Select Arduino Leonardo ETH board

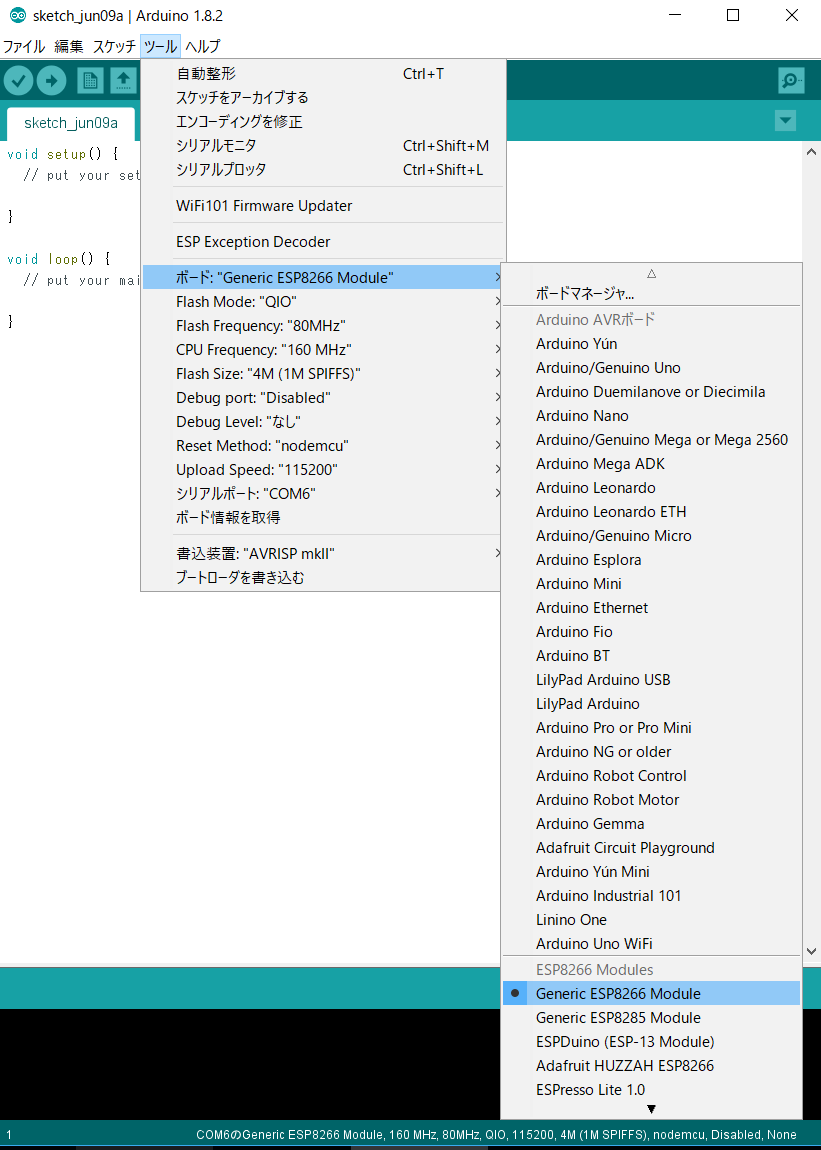(x=652, y=512)
